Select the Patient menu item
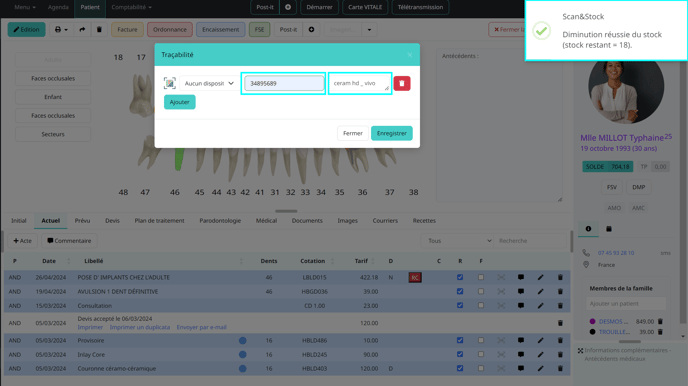Image resolution: width=688 pixels, height=386 pixels. [90, 7]
